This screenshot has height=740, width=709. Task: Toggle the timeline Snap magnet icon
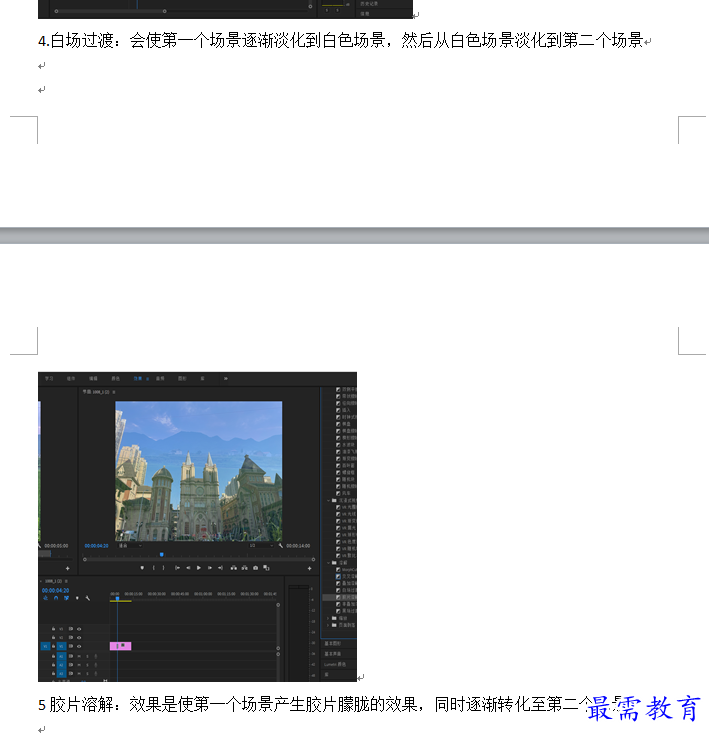click(x=56, y=598)
